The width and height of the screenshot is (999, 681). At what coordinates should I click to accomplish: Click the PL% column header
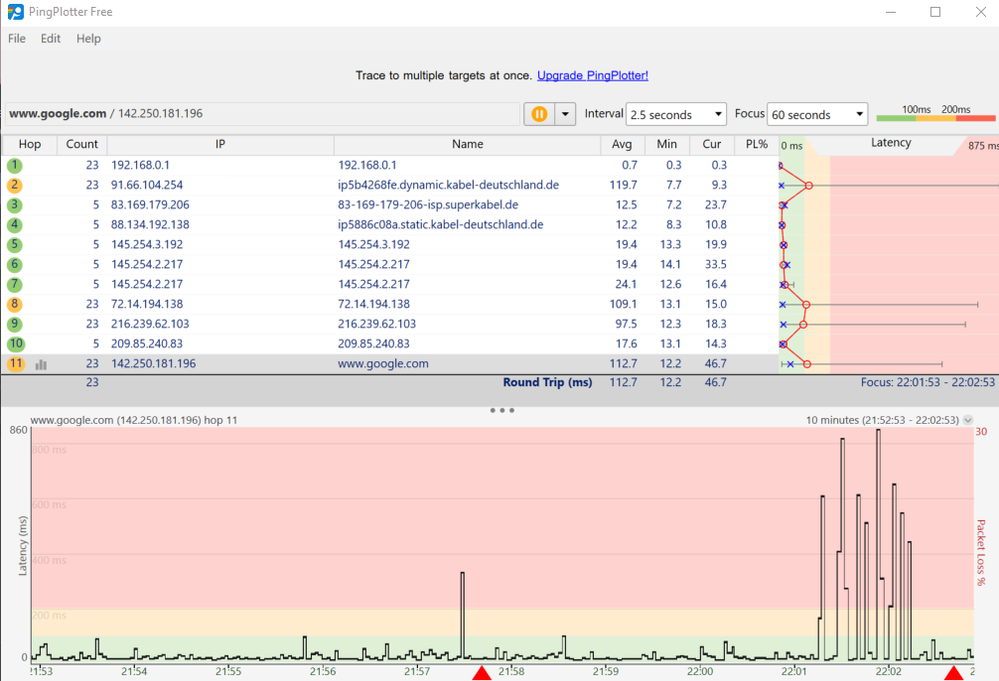(x=756, y=145)
